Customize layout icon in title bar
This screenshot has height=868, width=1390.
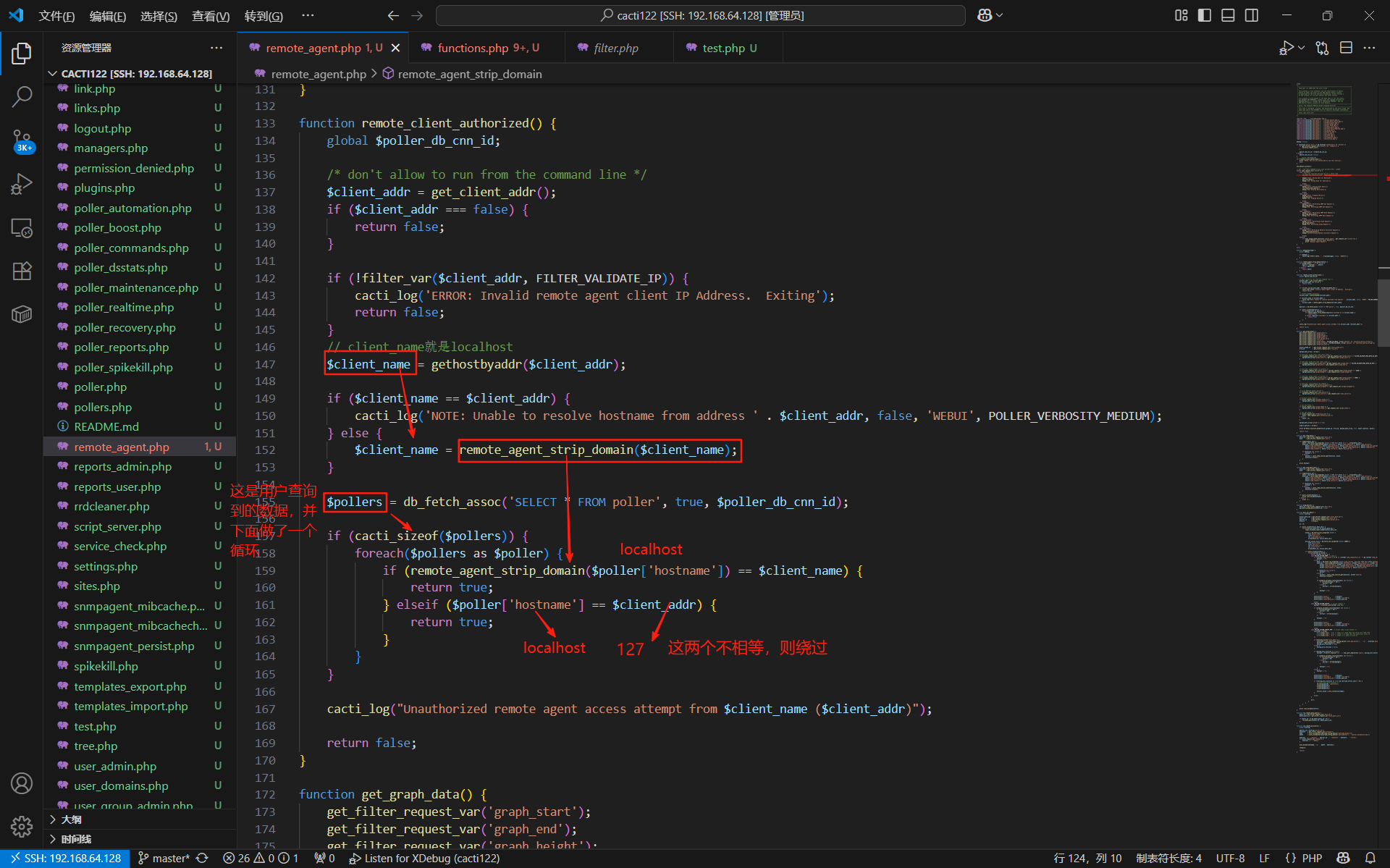coord(1181,15)
